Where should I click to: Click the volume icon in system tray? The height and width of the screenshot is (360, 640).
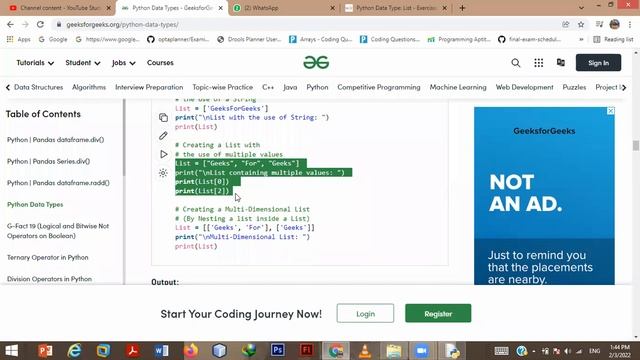tap(567, 351)
